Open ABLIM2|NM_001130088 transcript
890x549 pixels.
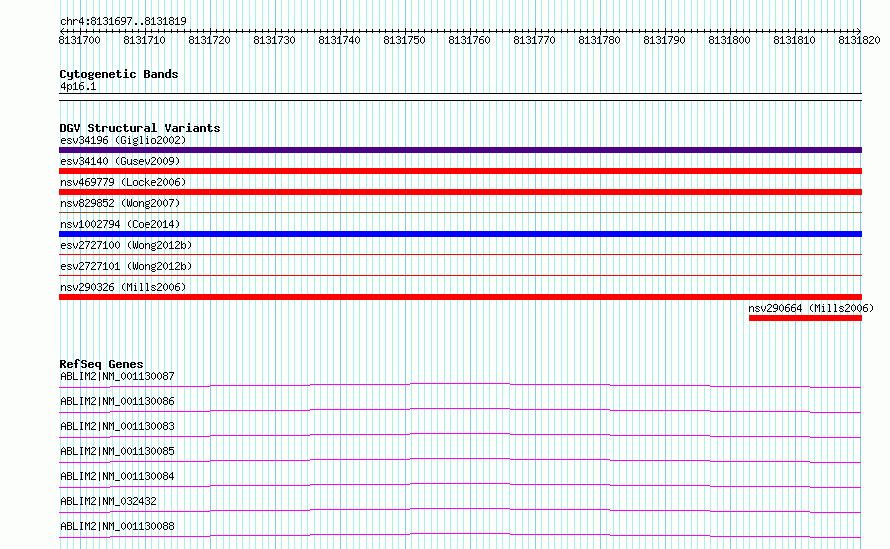pyautogui.click(x=117, y=526)
